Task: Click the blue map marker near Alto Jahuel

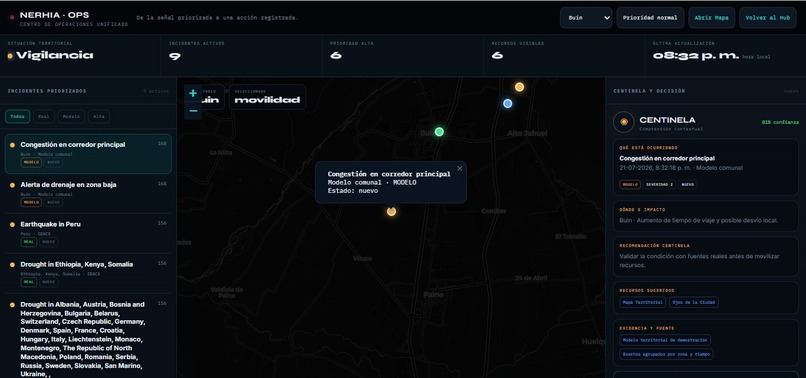Action: point(508,103)
